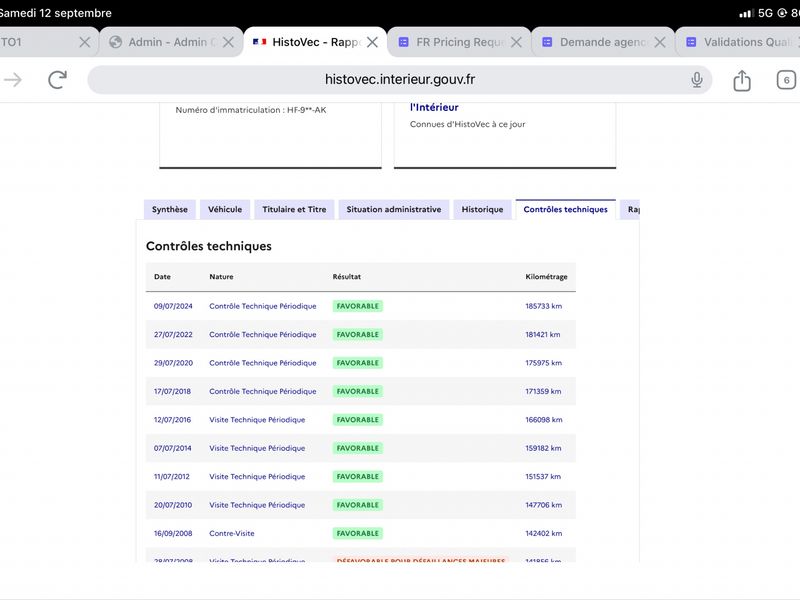Open the Historique tab
The height and width of the screenshot is (600, 800).
click(482, 209)
